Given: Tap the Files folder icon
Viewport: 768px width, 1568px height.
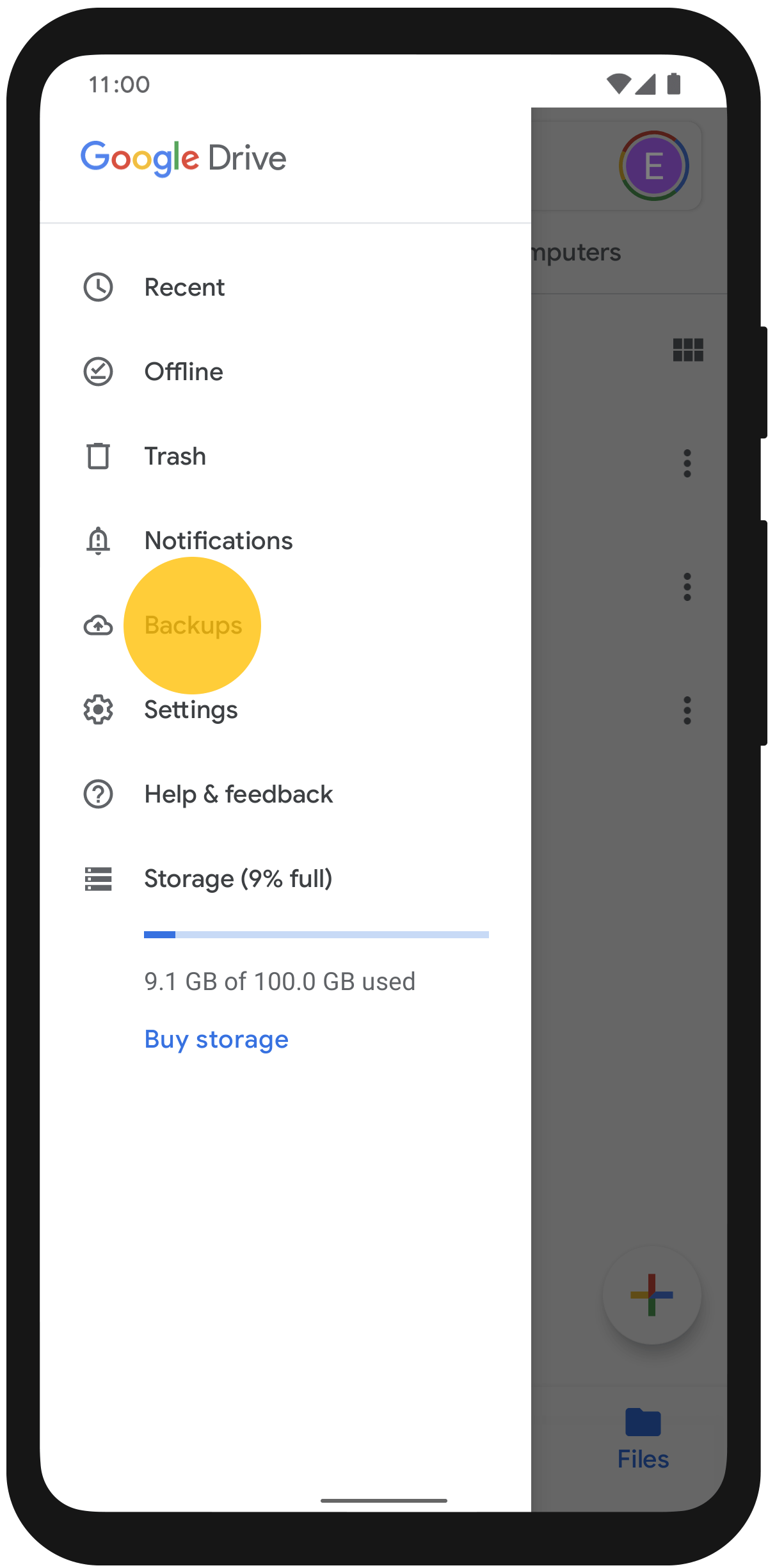Looking at the screenshot, I should (x=643, y=1422).
